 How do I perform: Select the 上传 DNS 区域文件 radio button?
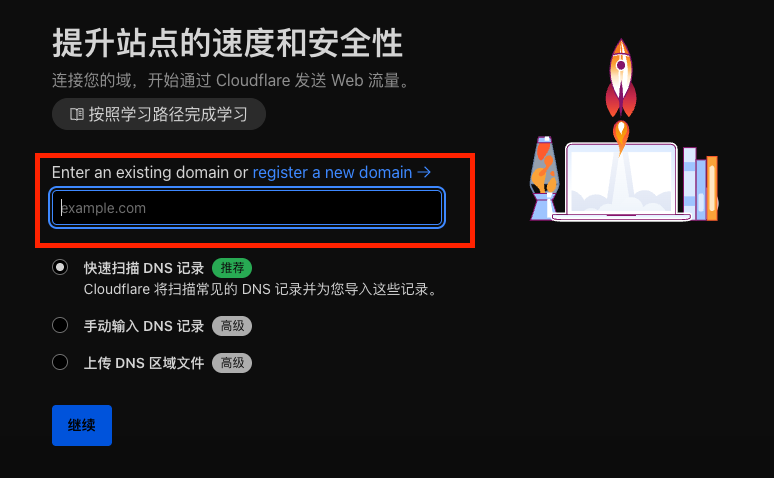[60, 362]
